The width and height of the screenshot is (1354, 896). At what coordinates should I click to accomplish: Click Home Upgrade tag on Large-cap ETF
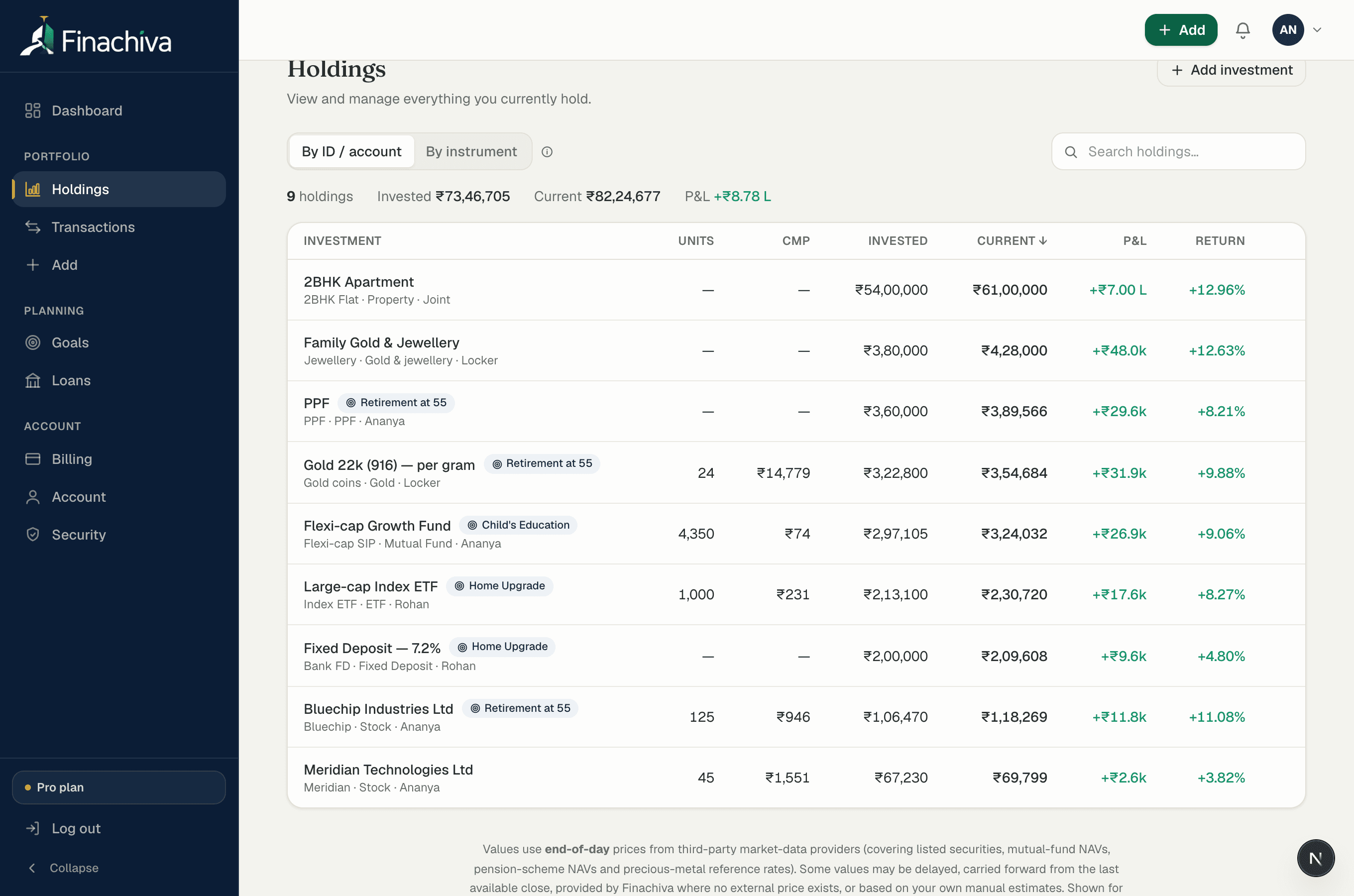click(499, 585)
